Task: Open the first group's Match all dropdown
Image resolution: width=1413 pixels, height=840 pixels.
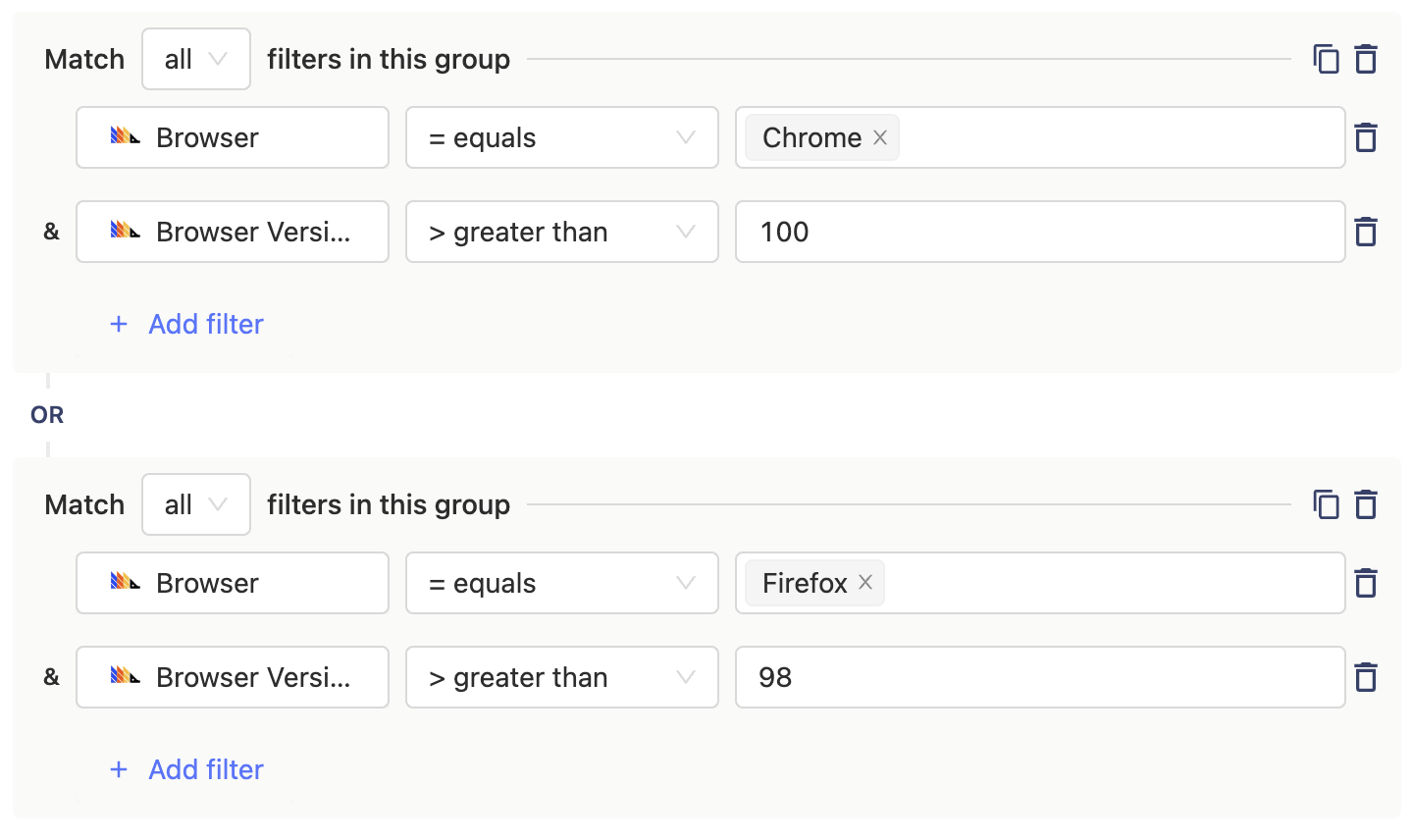Action: coord(196,60)
